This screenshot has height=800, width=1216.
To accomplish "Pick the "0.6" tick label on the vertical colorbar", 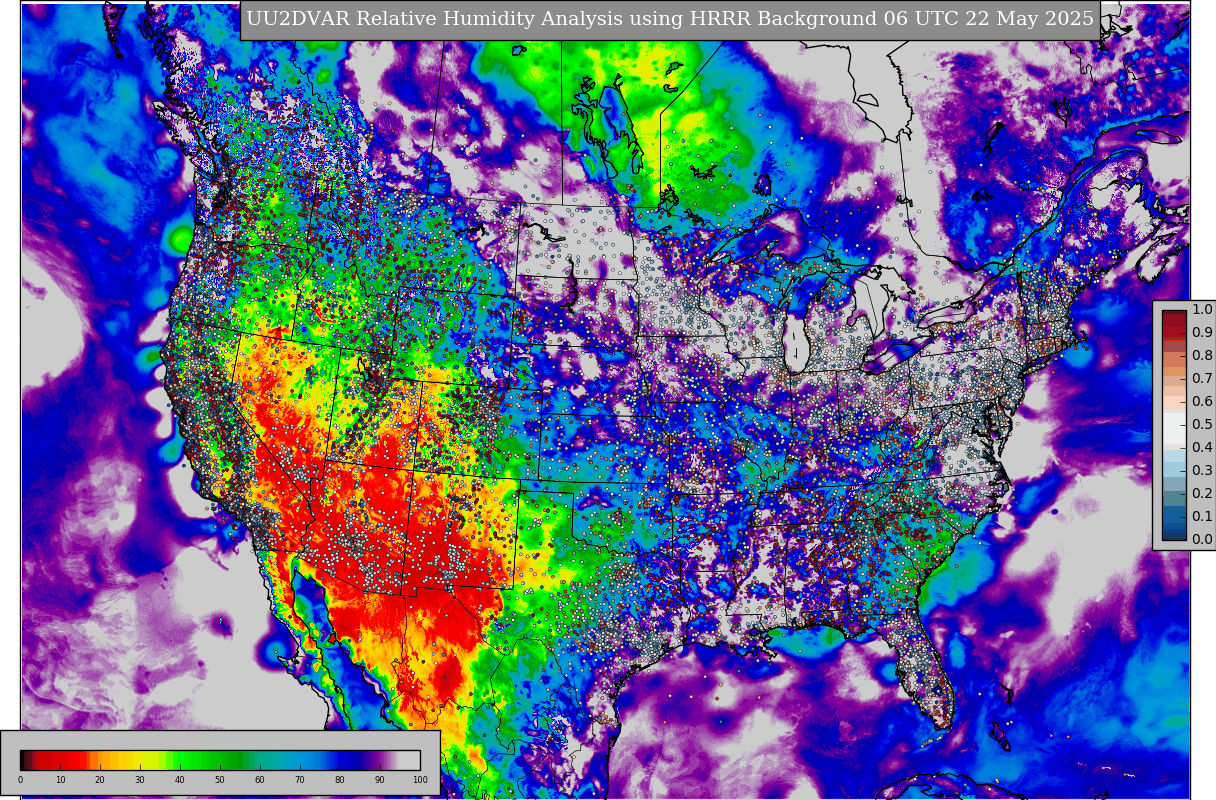I will pyautogui.click(x=1202, y=402).
